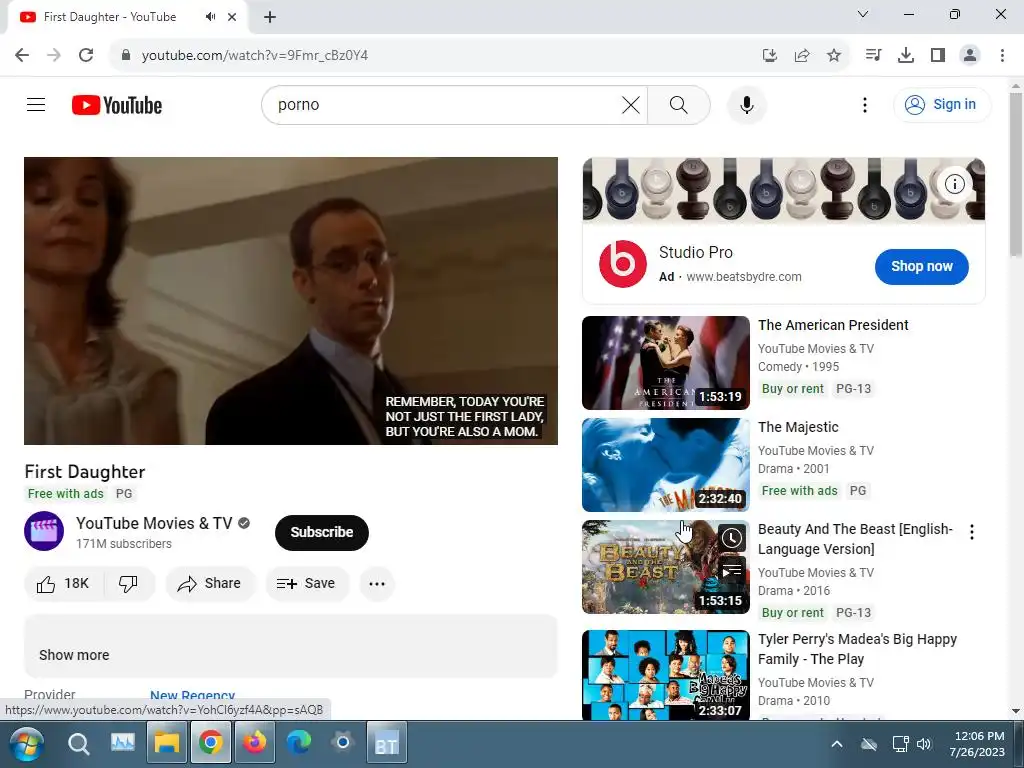Image resolution: width=1024 pixels, height=768 pixels.
Task: Open more actions ellipsis beside Save
Action: click(x=377, y=583)
